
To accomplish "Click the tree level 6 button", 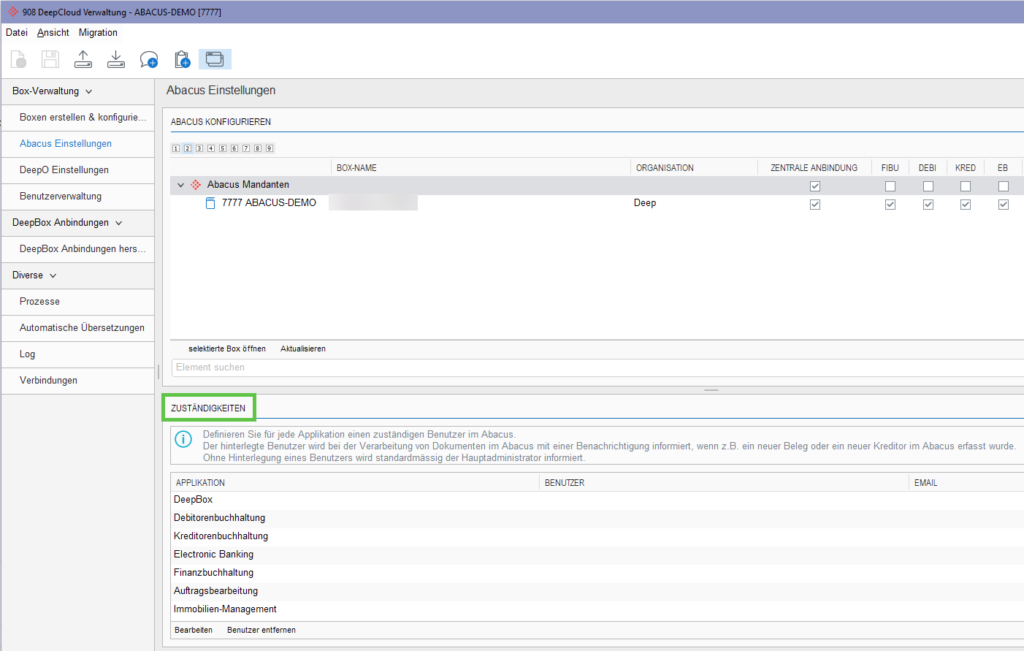I will (x=234, y=148).
